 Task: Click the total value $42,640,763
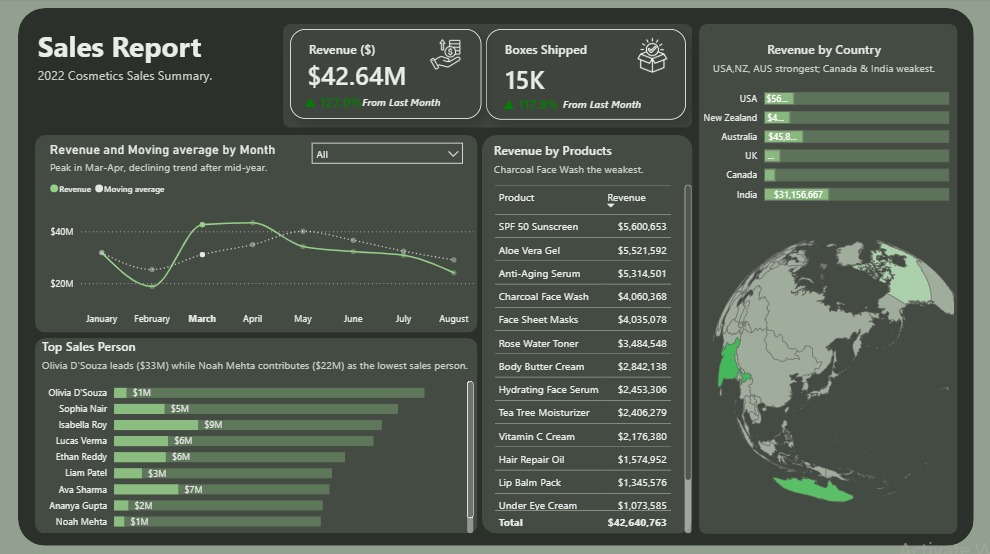(636, 522)
